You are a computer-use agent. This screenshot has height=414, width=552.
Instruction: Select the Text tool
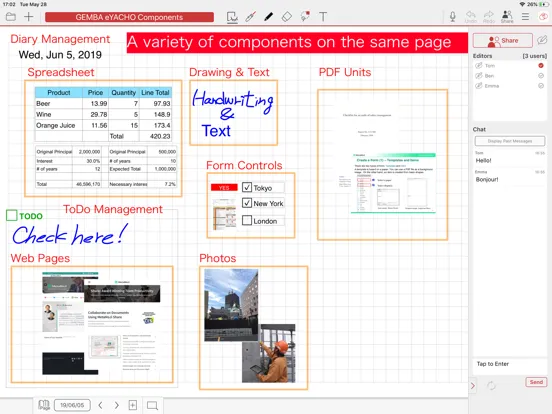(x=323, y=17)
